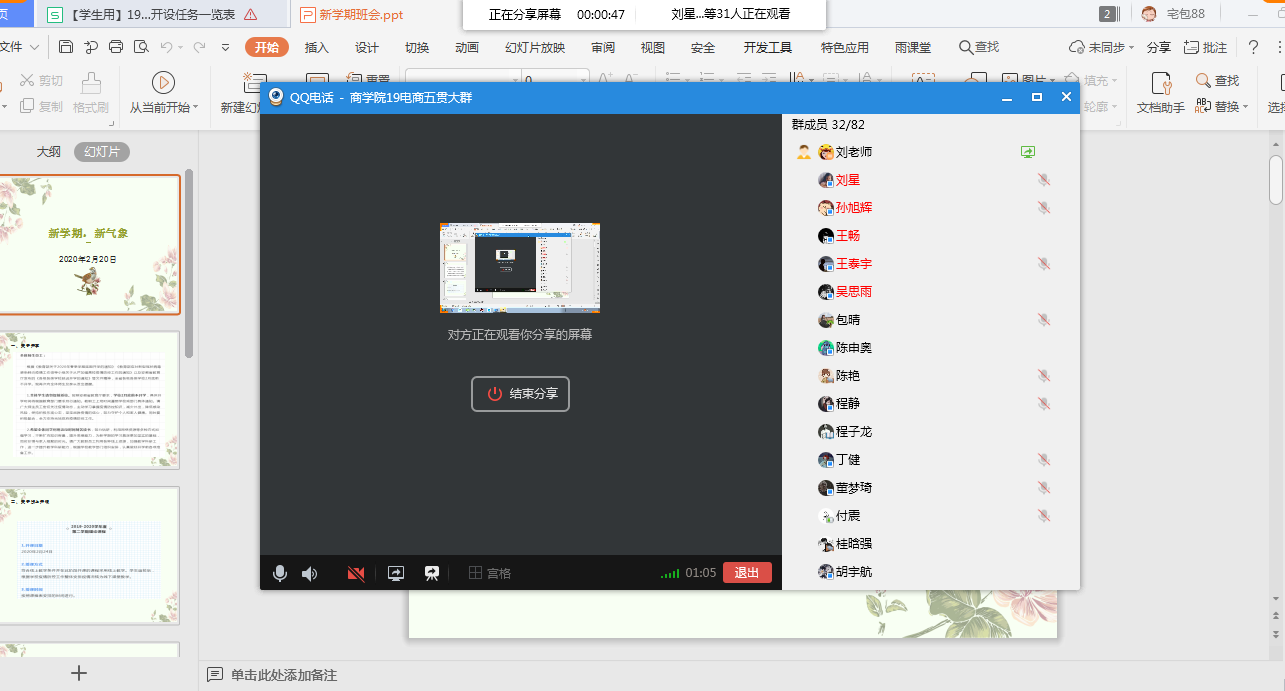Click 结束分享 to stop sharing
The image size is (1285, 691).
tap(522, 394)
